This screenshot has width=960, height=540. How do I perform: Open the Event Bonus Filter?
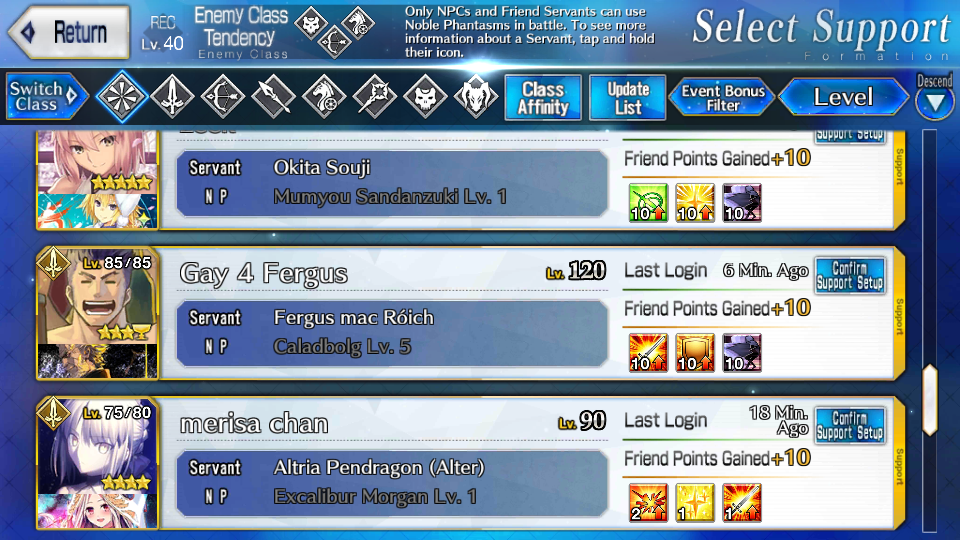(x=722, y=97)
